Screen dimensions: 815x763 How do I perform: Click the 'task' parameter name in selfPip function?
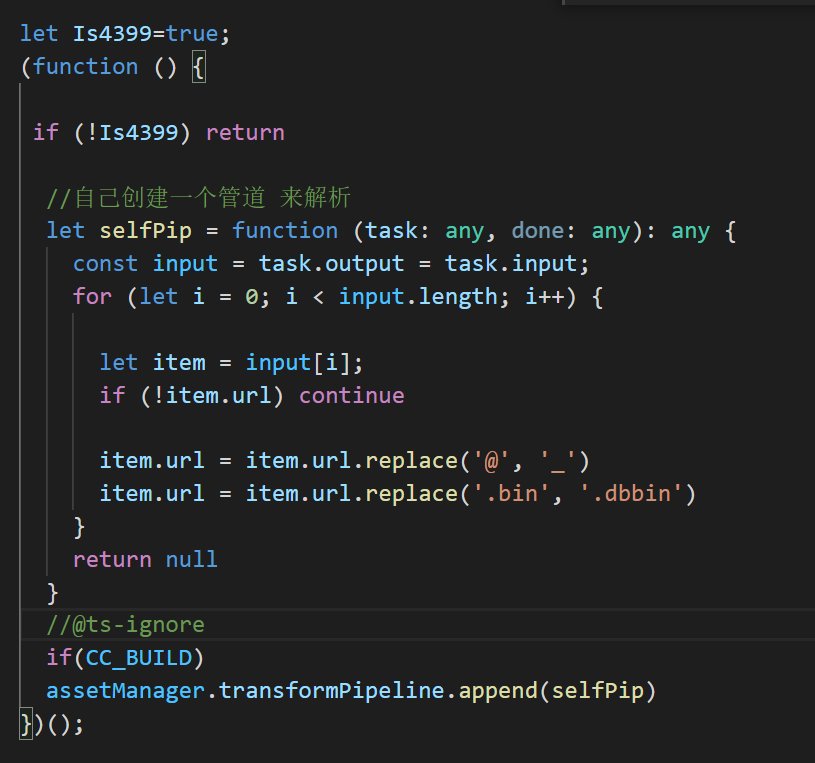391,231
